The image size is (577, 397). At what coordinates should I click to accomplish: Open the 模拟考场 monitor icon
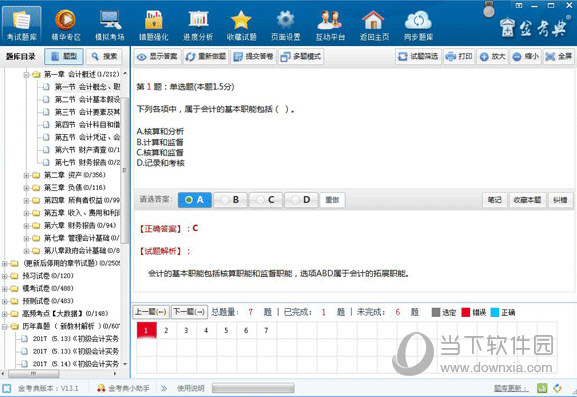click(x=110, y=25)
